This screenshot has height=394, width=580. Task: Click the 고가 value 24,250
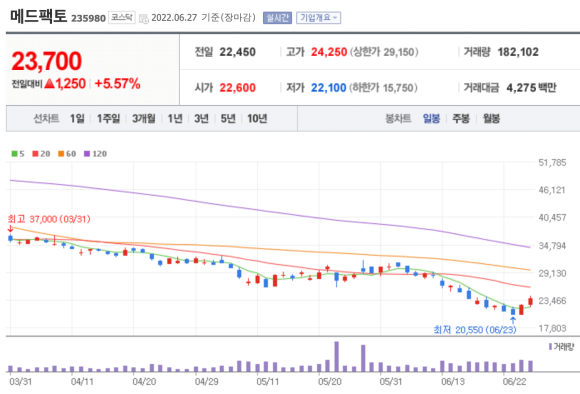click(329, 52)
